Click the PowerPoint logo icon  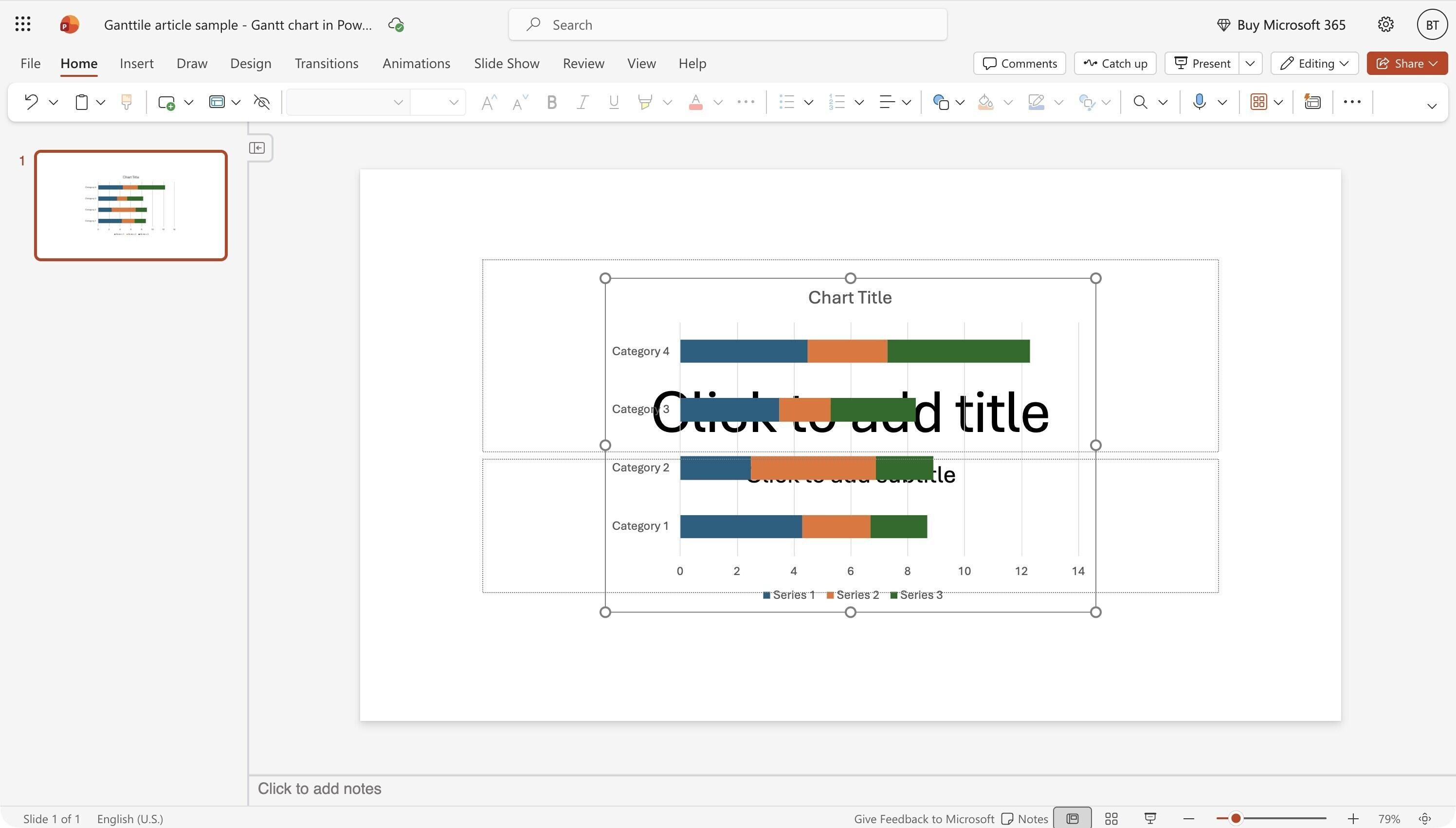(70, 24)
